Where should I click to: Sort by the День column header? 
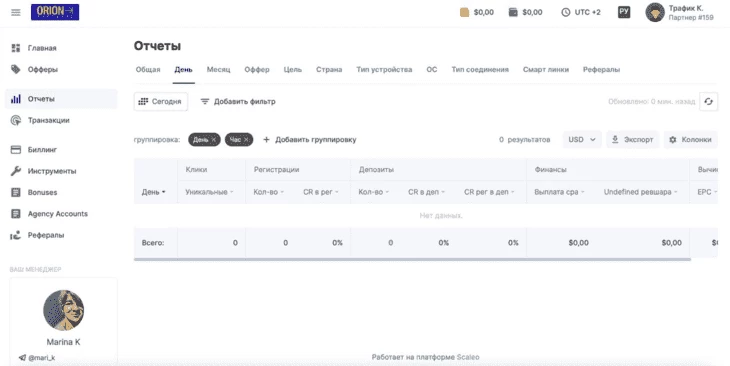point(154,192)
